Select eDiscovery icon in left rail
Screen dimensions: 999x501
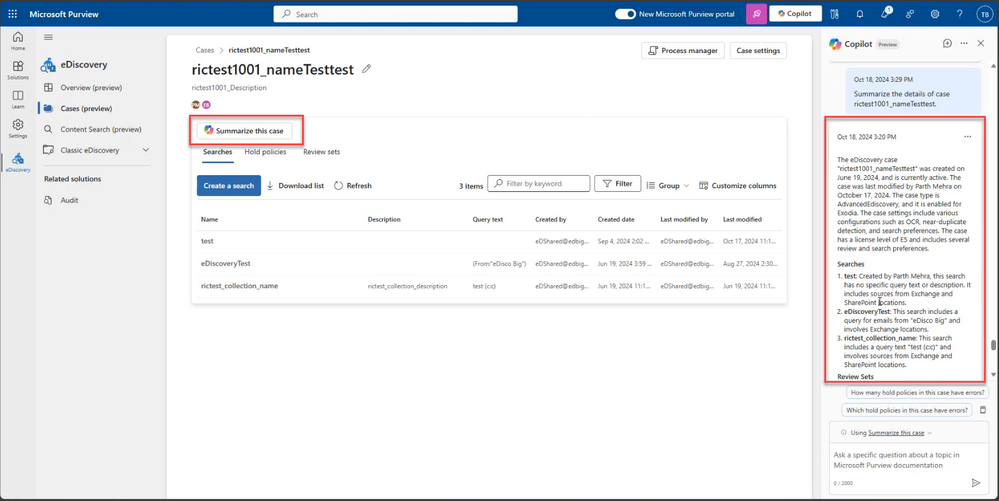click(18, 163)
